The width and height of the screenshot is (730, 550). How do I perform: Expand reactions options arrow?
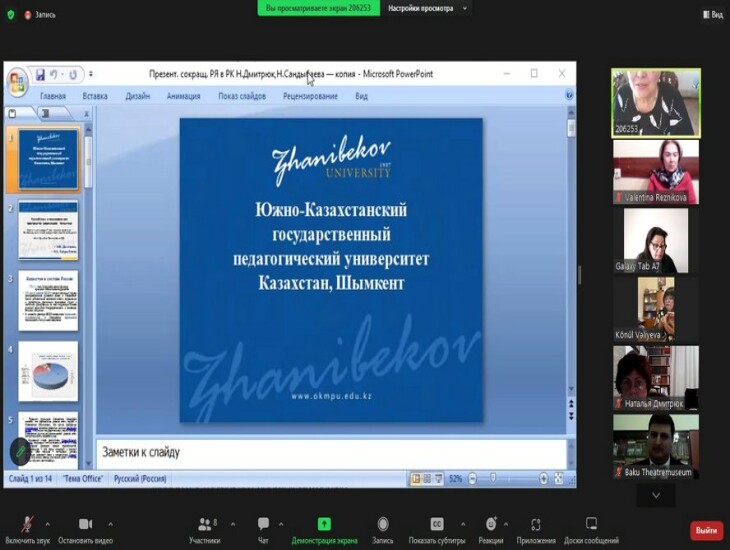[506, 524]
